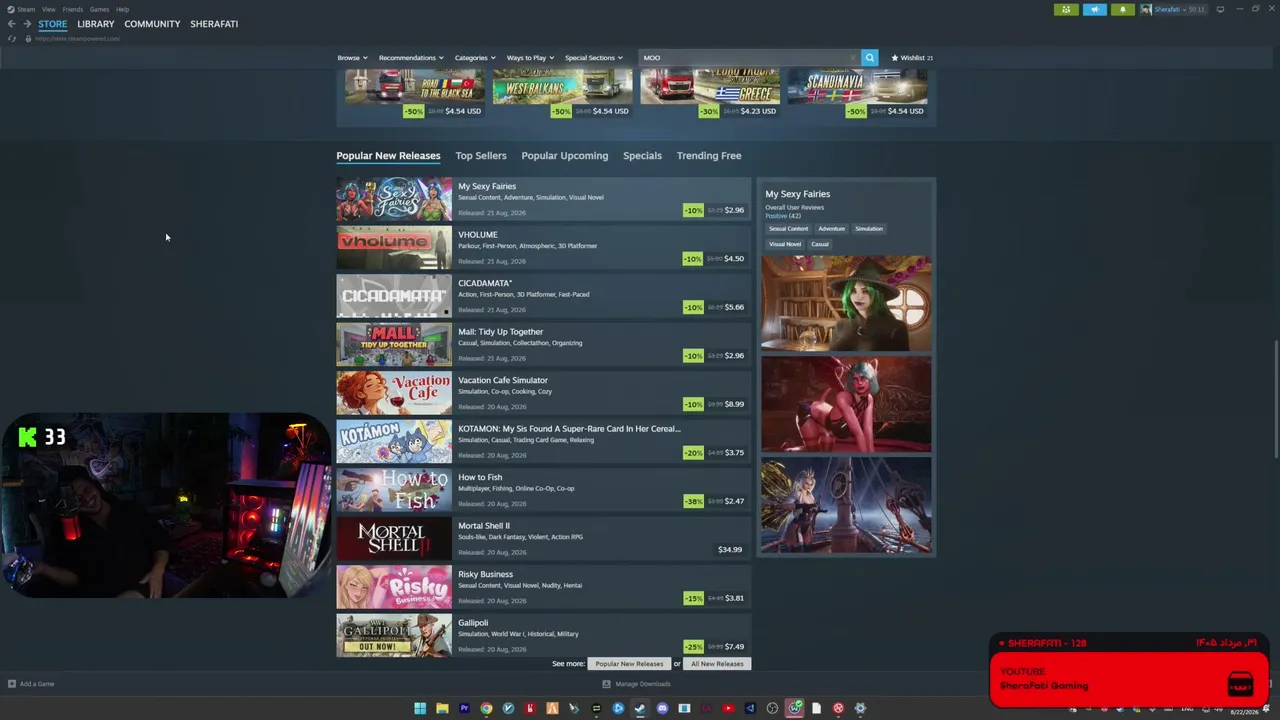Click the Sexual Content tag button
Viewport: 1280px width, 720px height.
(x=788, y=229)
